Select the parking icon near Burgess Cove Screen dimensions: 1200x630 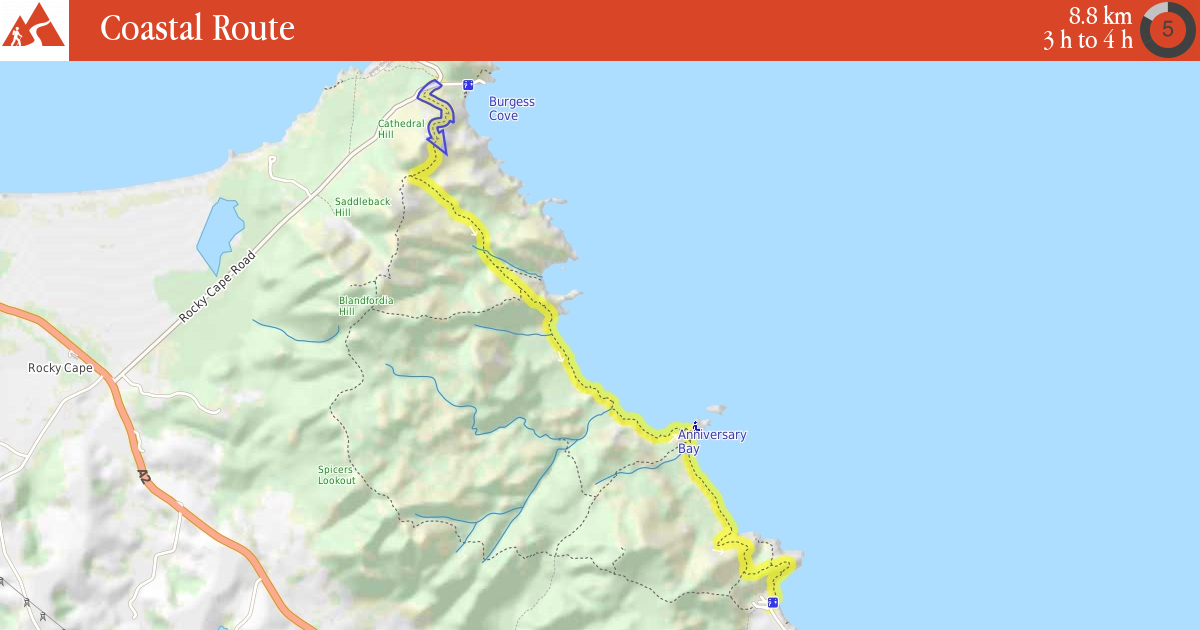pos(468,85)
